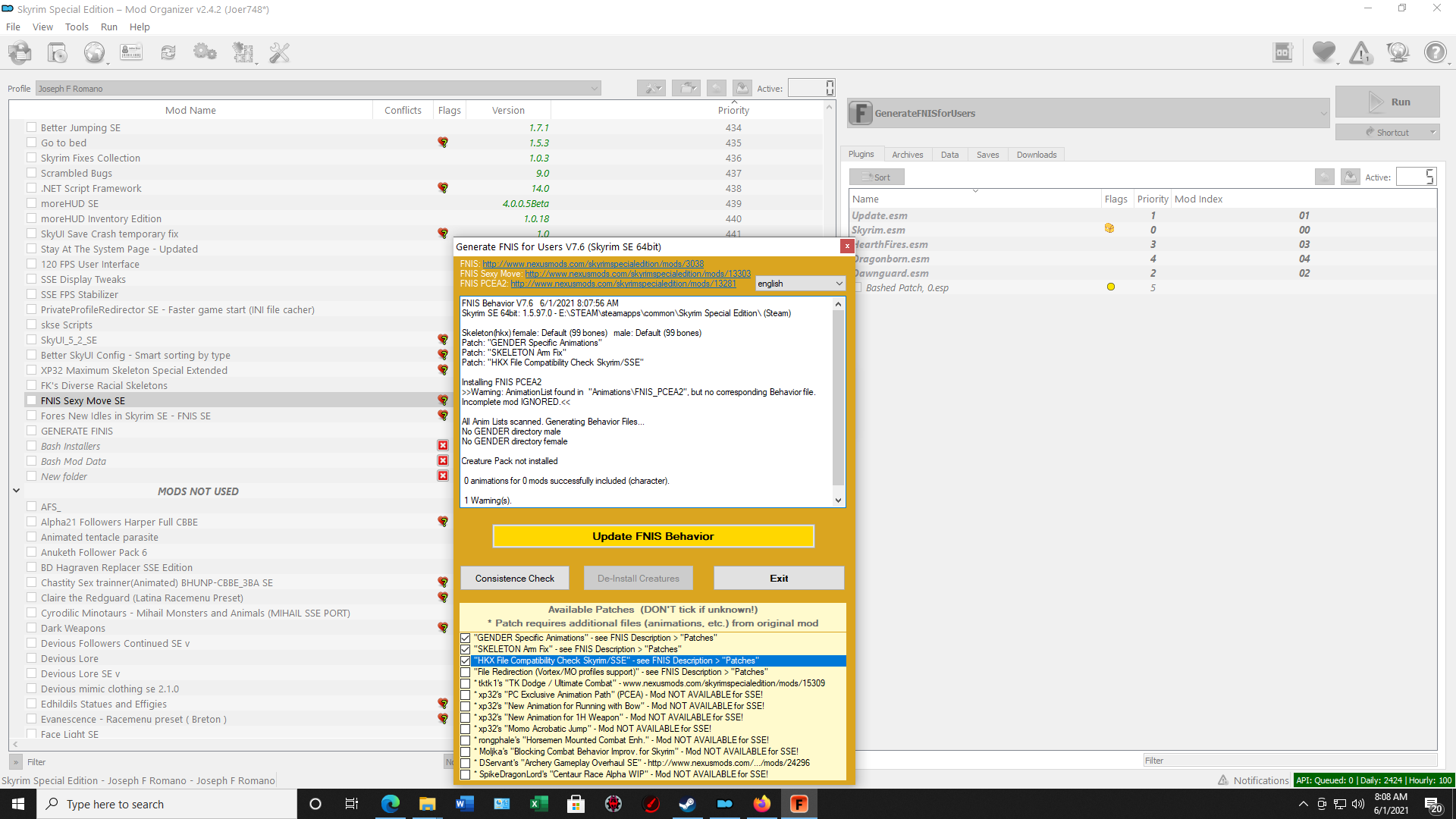
Task: Toggle the HKX File Compatibility Check patch
Action: 466,661
